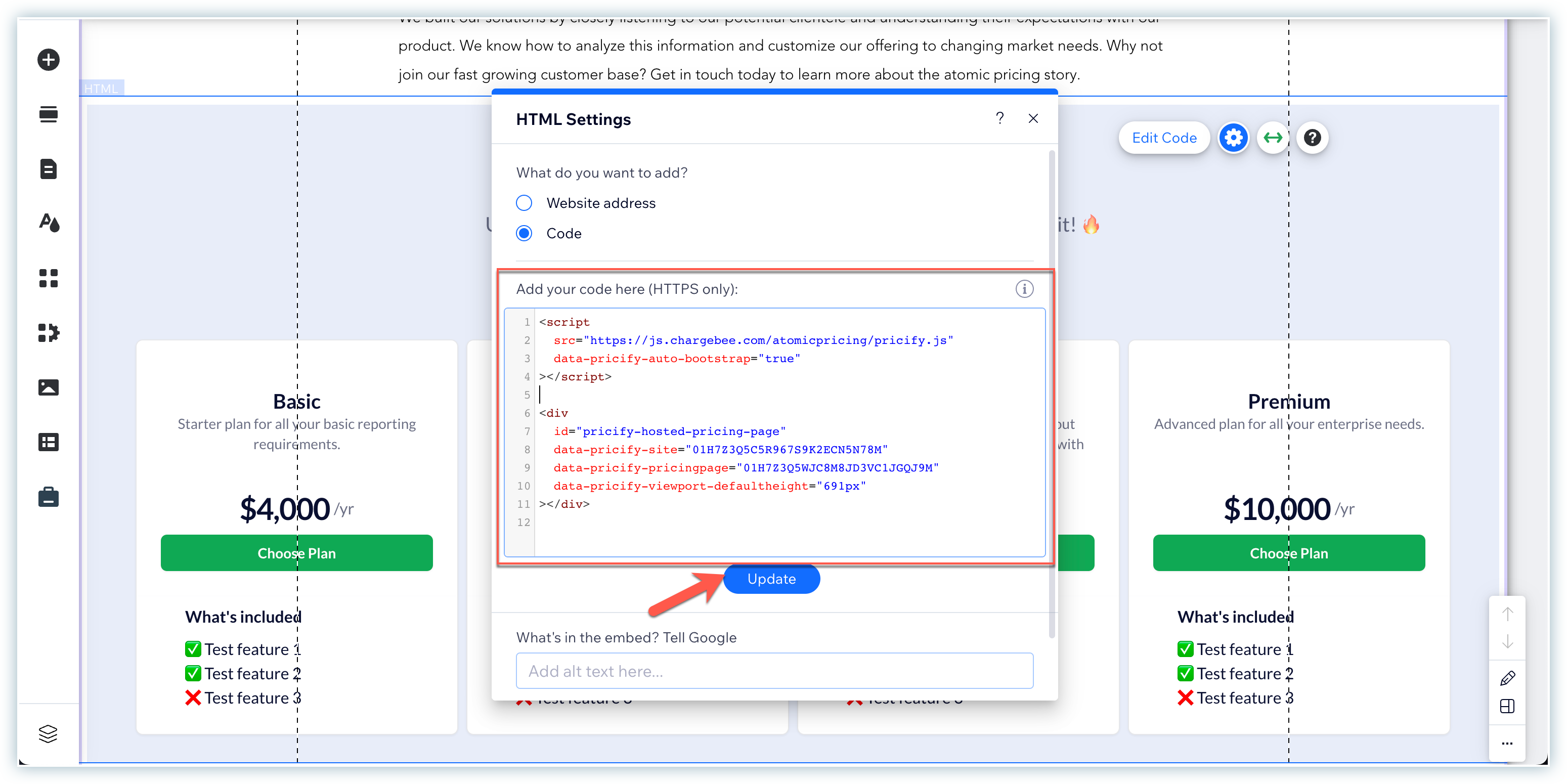Click the black help question icon
The height and width of the screenshot is (784, 1567).
coord(1312,138)
